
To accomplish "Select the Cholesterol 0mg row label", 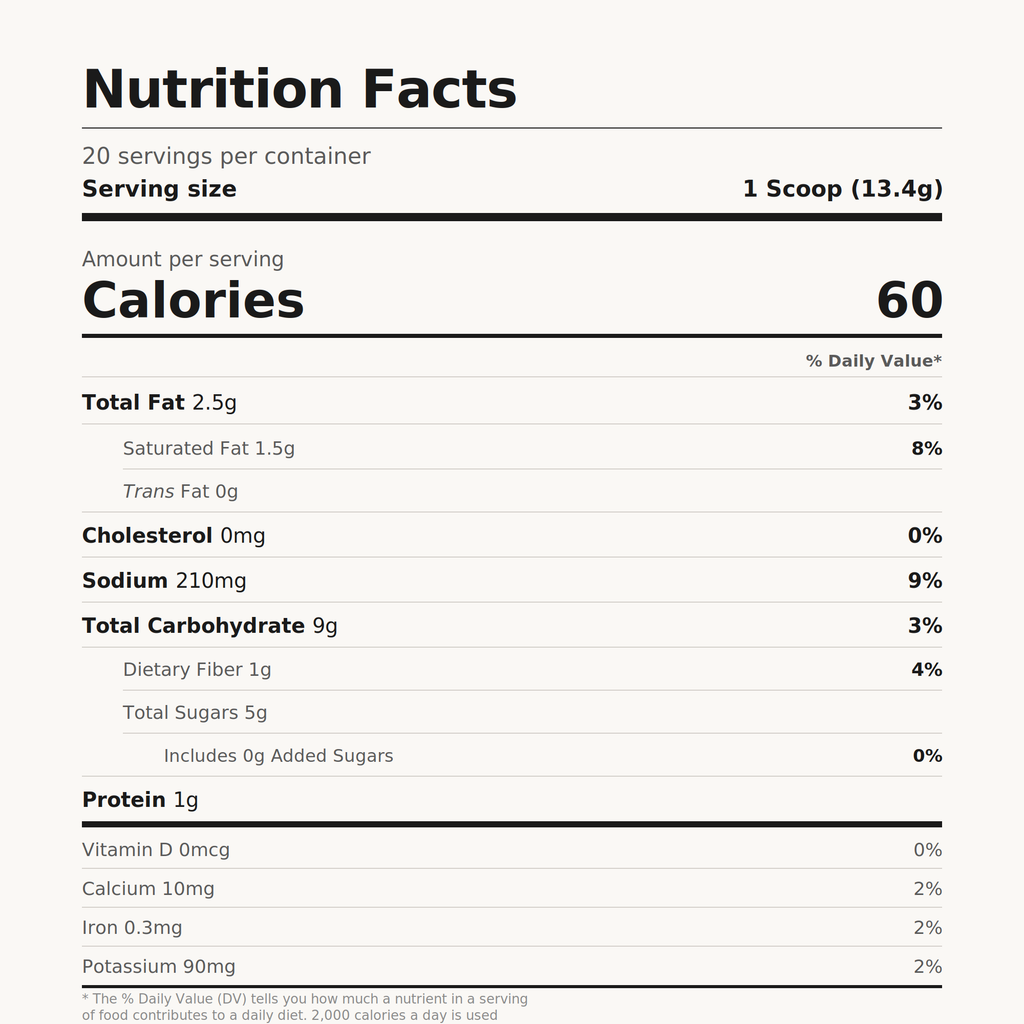I will pos(173,535).
